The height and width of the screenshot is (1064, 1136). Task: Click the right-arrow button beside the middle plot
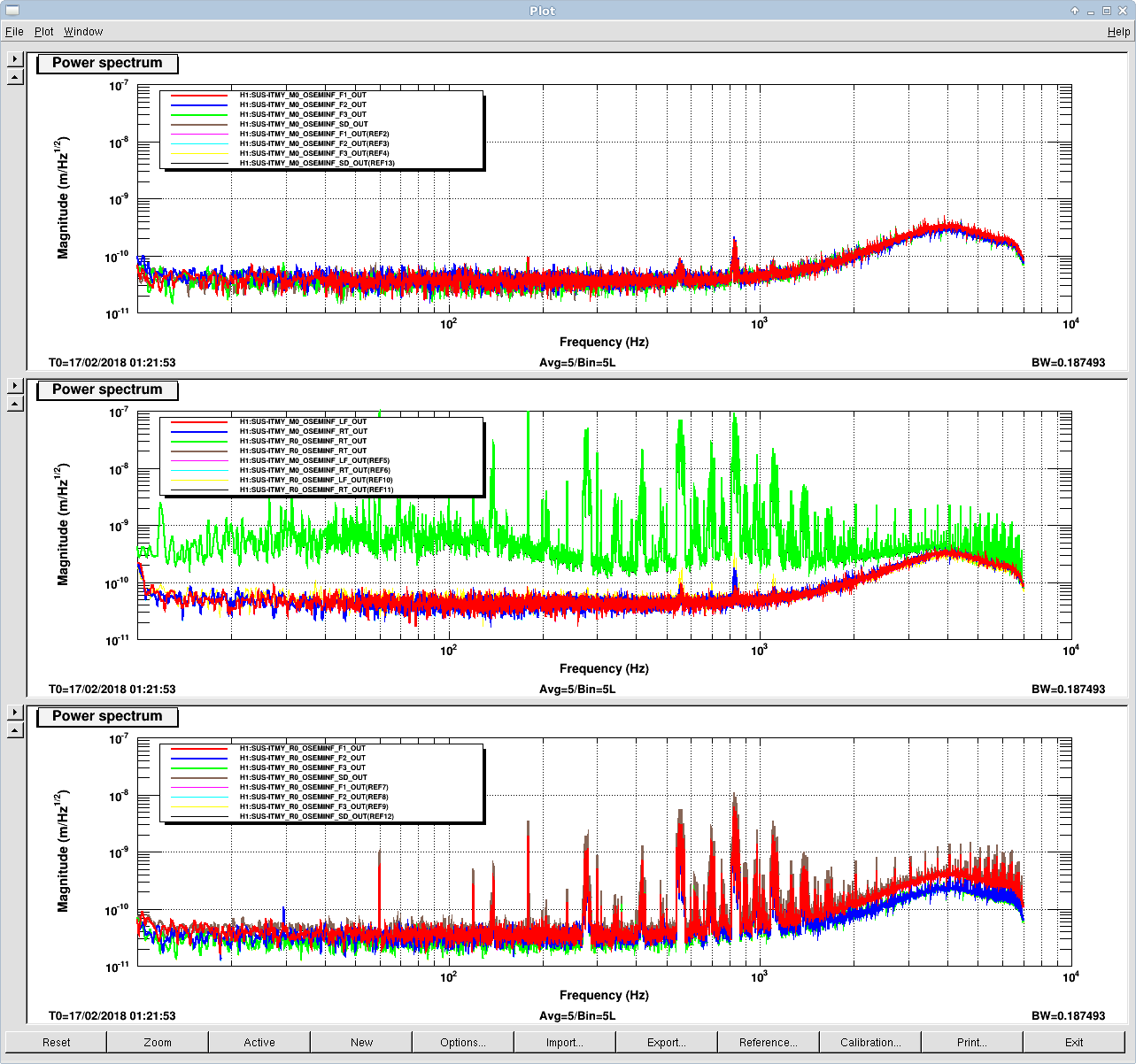point(14,386)
